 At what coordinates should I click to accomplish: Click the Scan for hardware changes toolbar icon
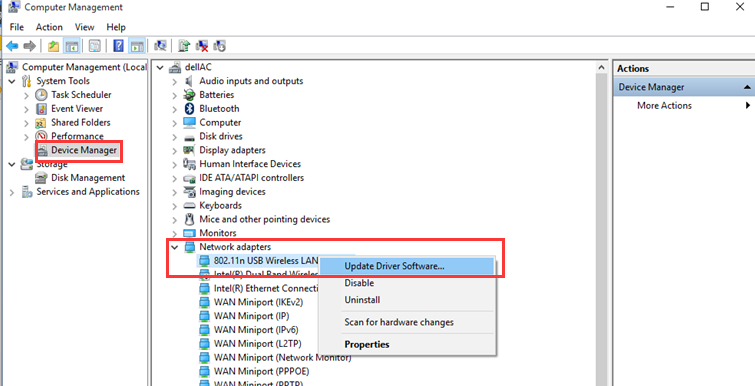coord(160,46)
